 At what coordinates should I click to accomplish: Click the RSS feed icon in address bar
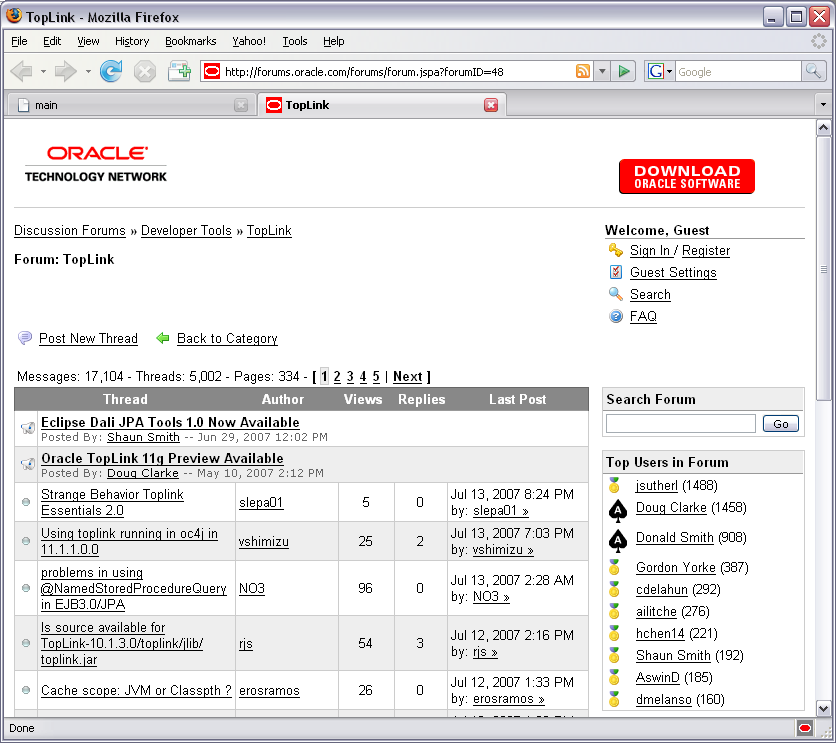tap(583, 71)
